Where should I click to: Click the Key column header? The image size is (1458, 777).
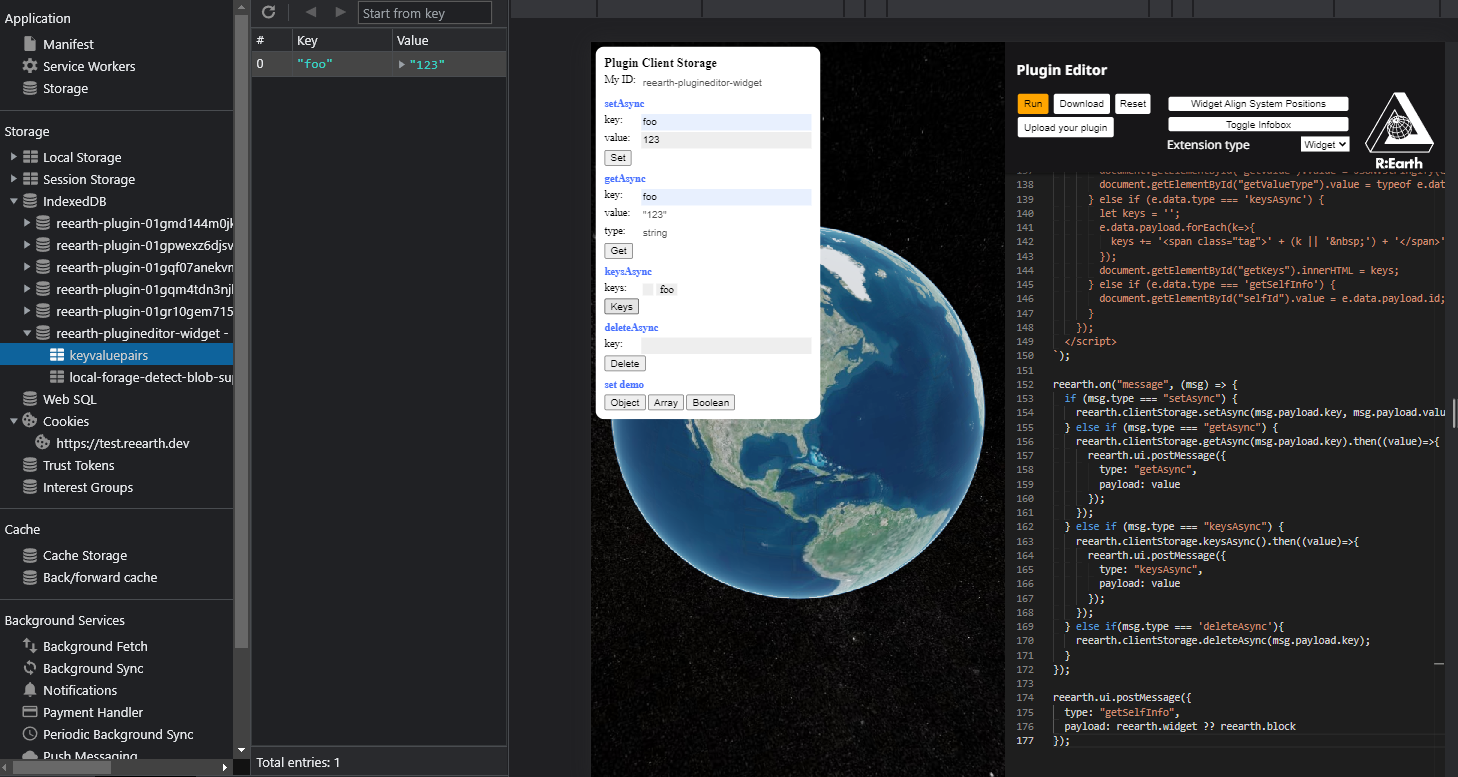click(x=342, y=41)
